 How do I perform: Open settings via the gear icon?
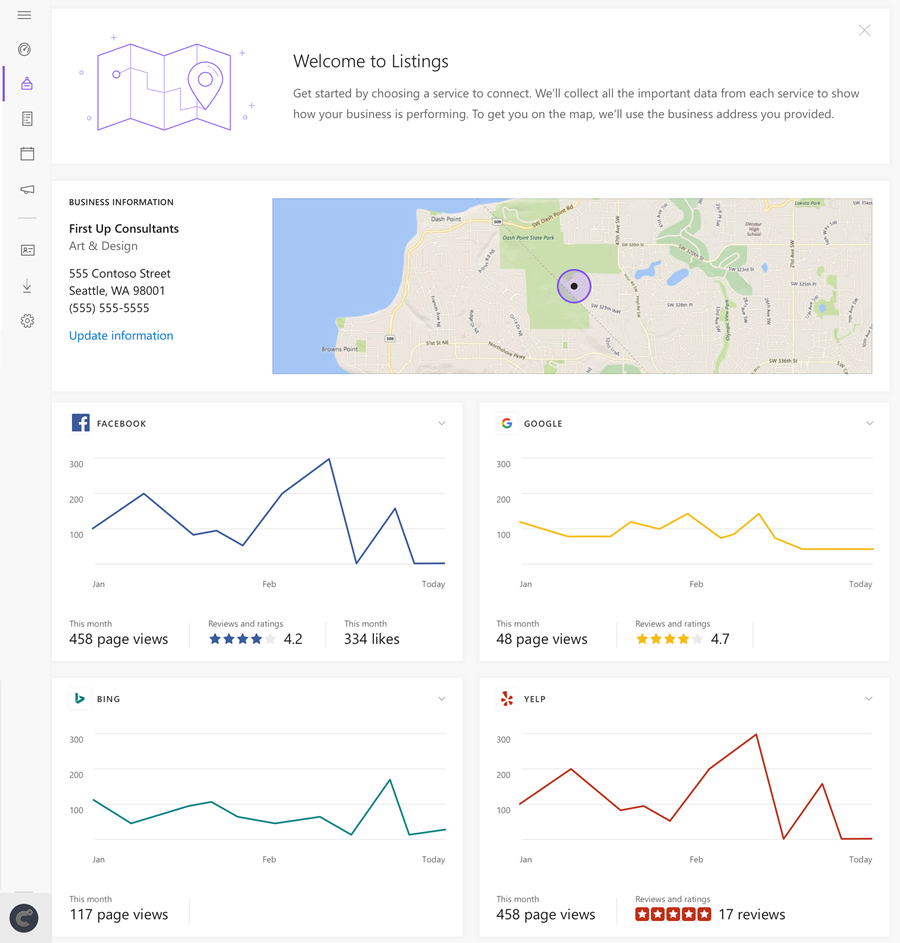point(26,320)
